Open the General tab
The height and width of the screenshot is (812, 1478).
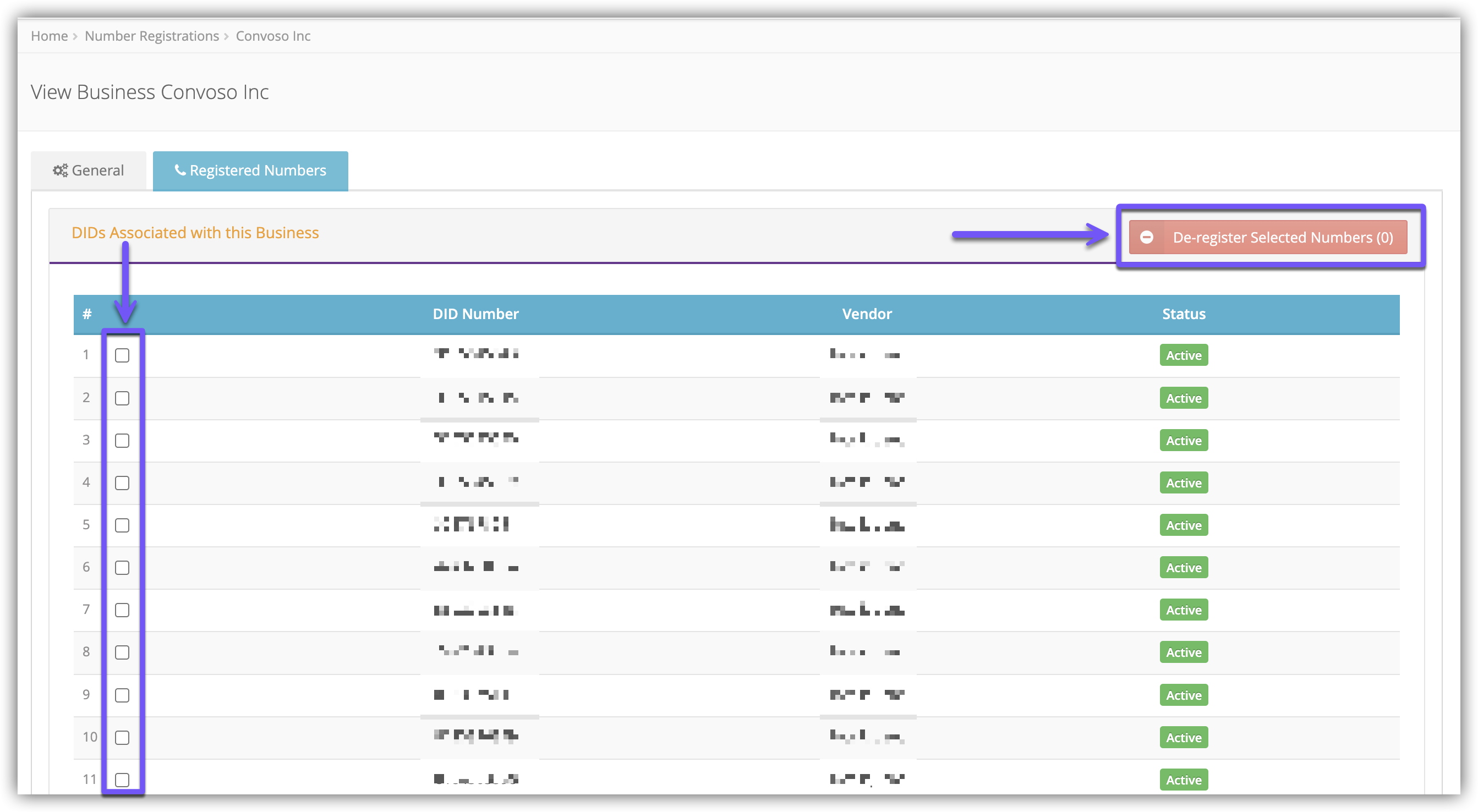click(x=89, y=171)
